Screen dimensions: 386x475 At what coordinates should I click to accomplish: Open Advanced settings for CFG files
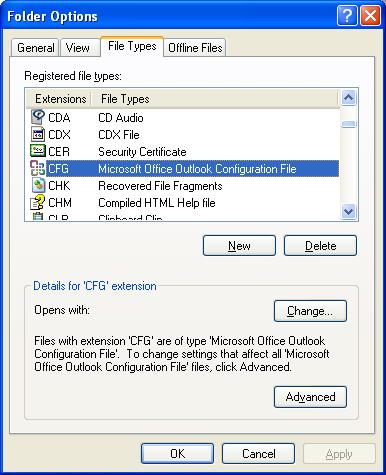pos(310,397)
